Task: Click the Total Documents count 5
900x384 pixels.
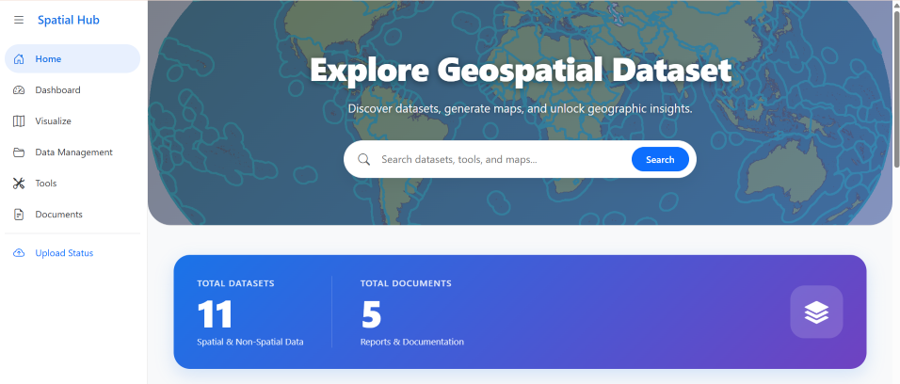Action: pos(371,314)
